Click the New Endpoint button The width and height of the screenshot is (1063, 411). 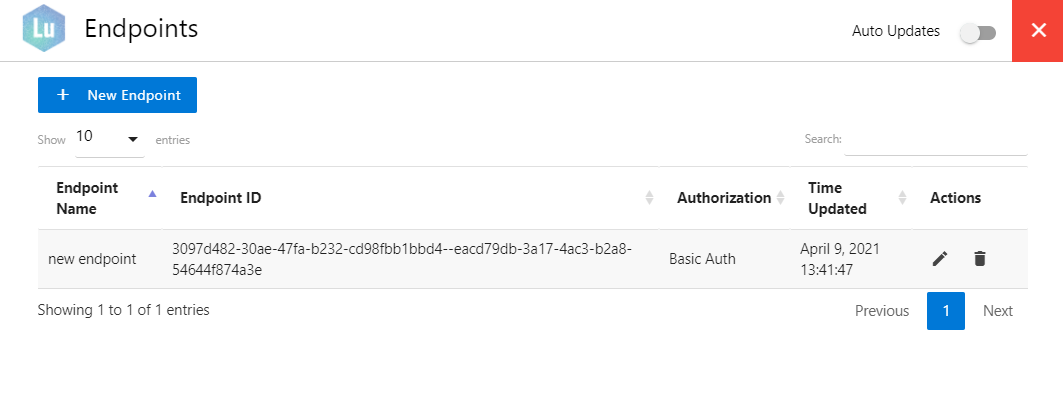pos(117,95)
